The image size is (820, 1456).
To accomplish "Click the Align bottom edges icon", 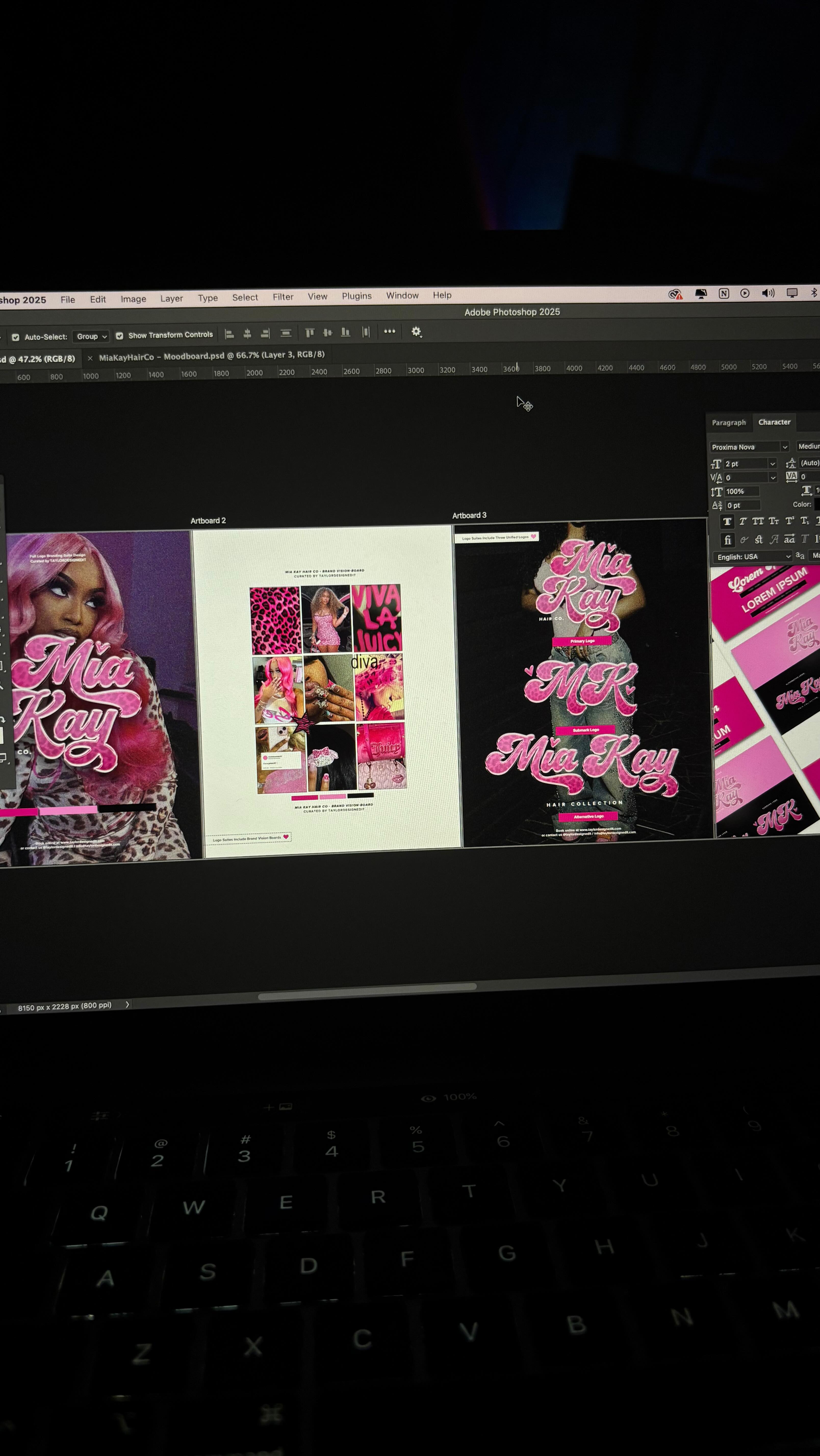I will 345,332.
